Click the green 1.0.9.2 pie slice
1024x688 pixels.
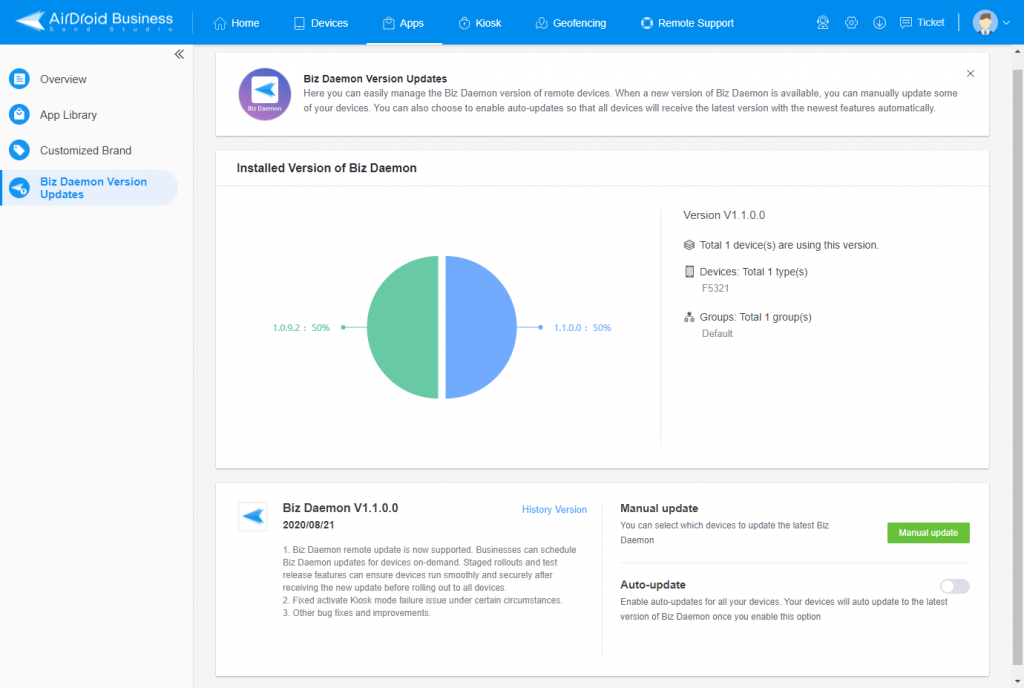click(403, 327)
